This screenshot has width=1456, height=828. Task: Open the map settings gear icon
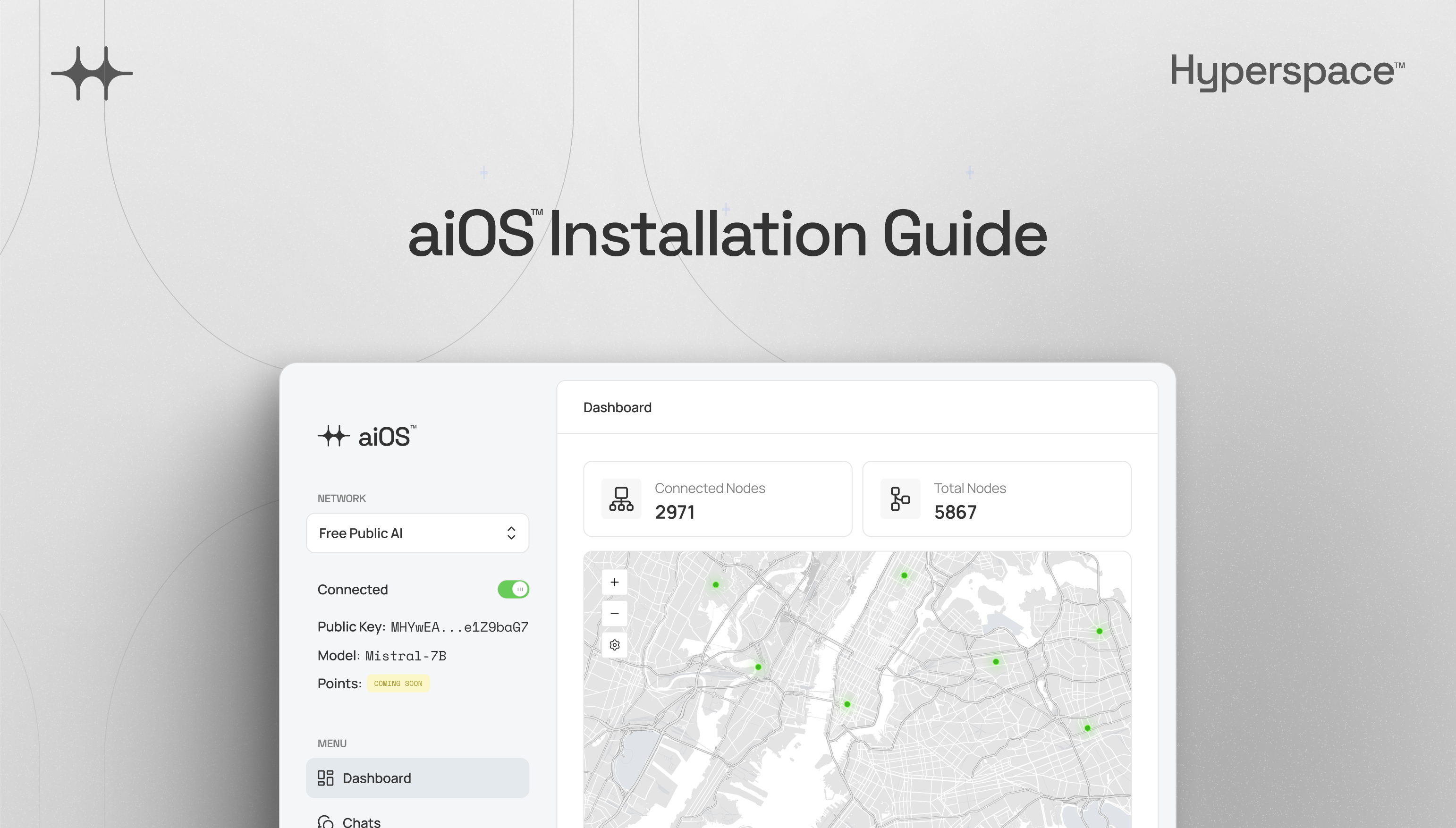tap(614, 645)
